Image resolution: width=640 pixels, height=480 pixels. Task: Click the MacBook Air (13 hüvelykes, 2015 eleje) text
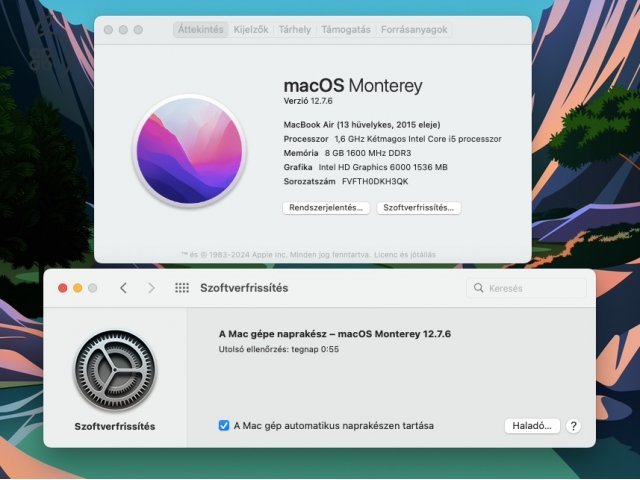pyautogui.click(x=362, y=124)
